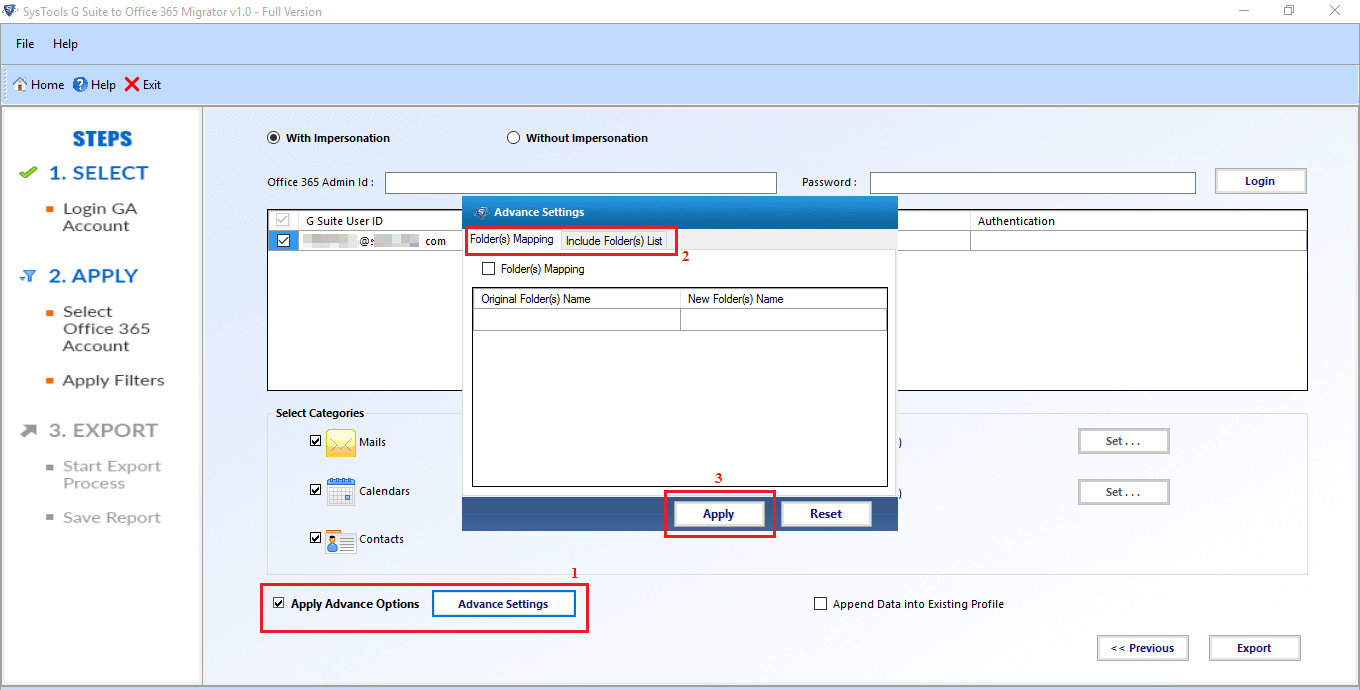Uncheck the Contacts category checkbox
Image resolution: width=1360 pixels, height=690 pixels.
[x=316, y=538]
